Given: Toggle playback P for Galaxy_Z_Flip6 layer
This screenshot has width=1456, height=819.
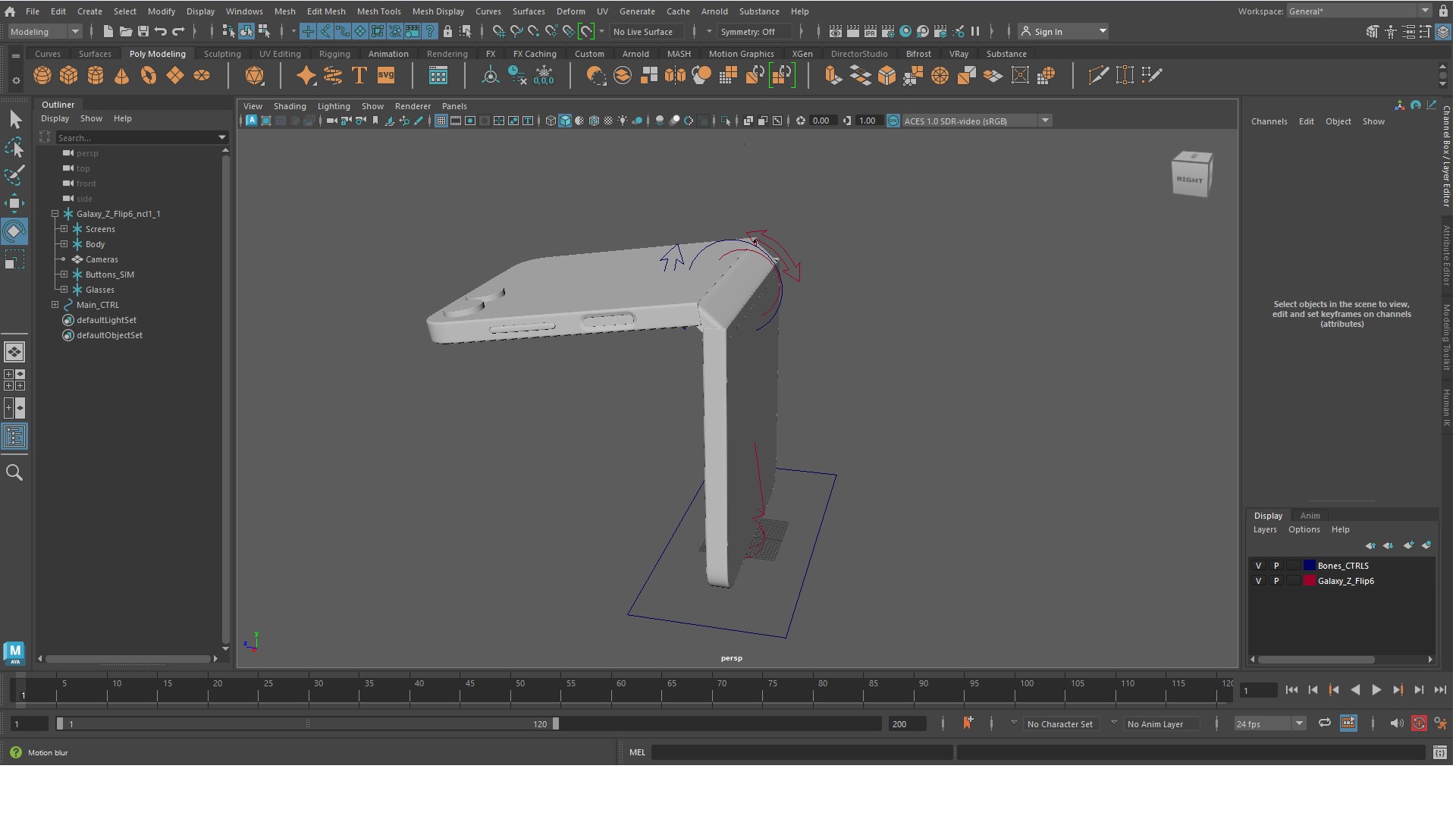Looking at the screenshot, I should (x=1276, y=581).
